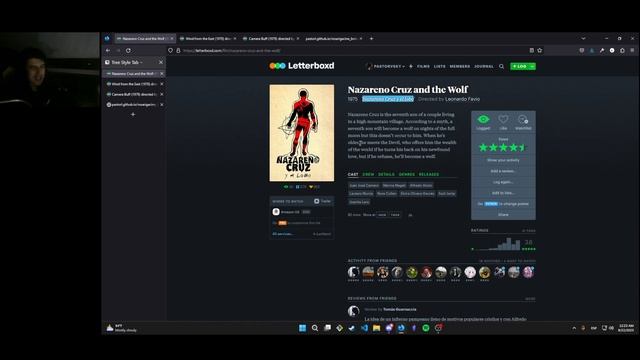Click the shield tracking protection icon
The width and height of the screenshot is (640, 360).
pyautogui.click(x=170, y=50)
